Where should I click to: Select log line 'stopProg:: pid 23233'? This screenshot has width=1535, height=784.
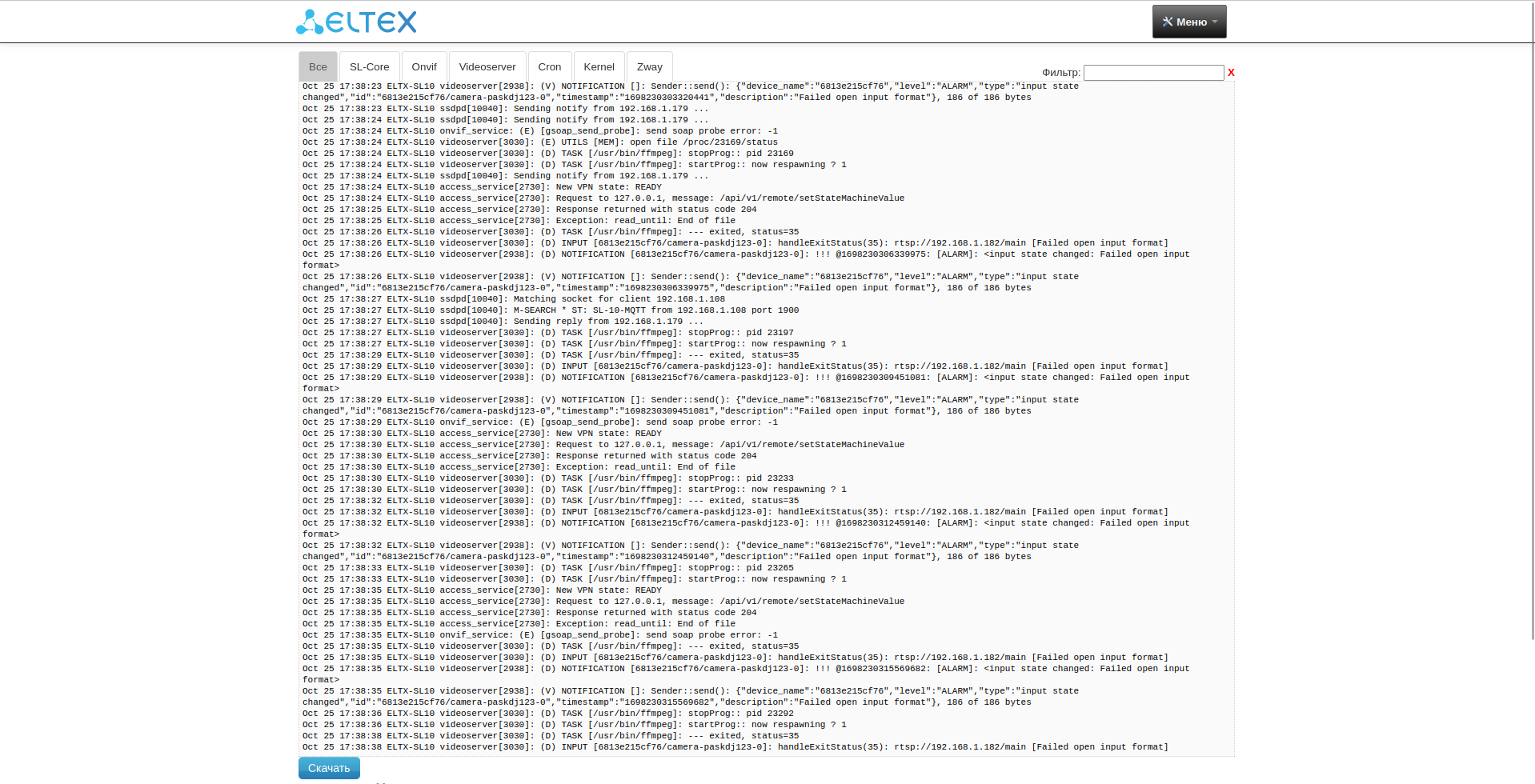click(x=548, y=478)
